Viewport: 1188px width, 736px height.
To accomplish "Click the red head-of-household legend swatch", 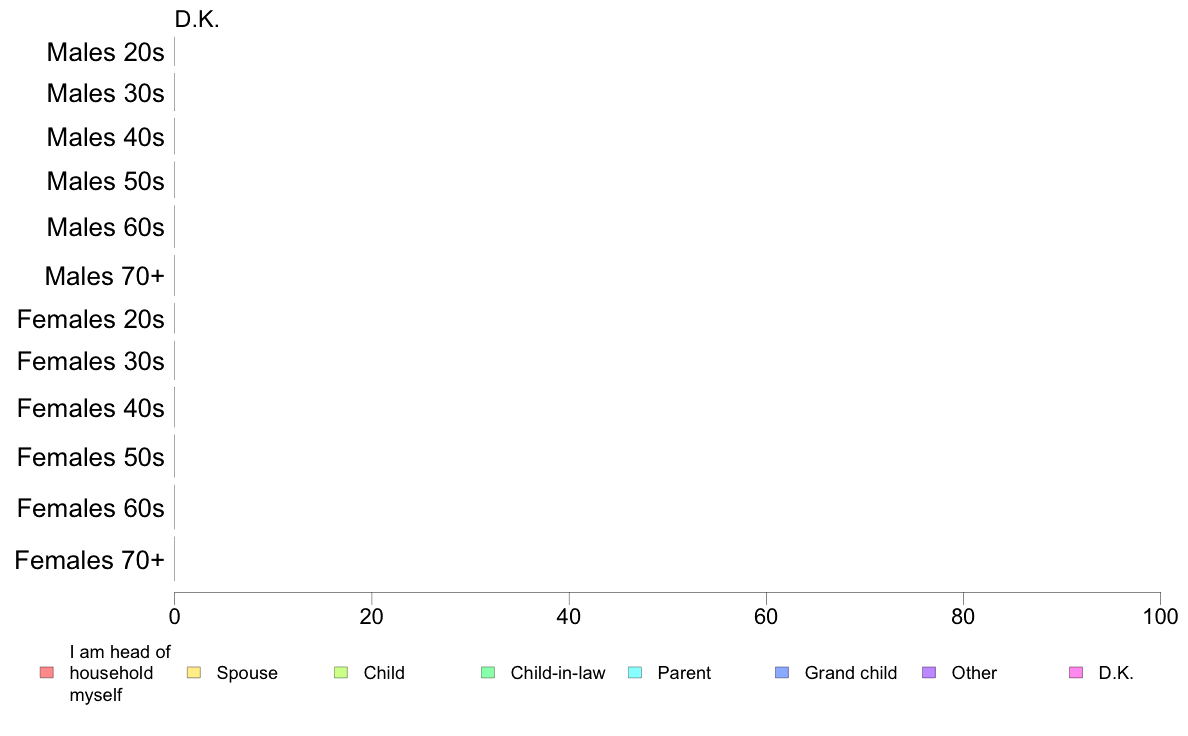I will pyautogui.click(x=46, y=673).
